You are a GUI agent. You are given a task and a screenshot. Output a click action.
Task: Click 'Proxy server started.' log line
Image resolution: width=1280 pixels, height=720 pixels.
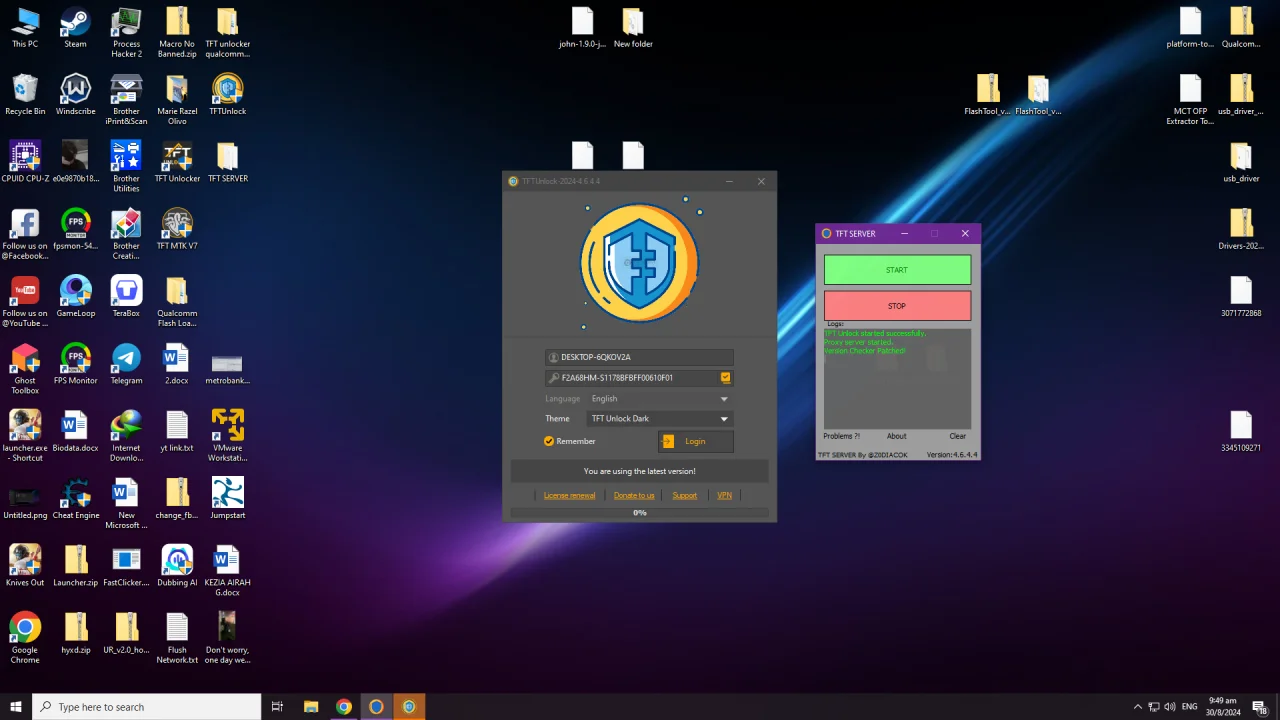(x=858, y=342)
